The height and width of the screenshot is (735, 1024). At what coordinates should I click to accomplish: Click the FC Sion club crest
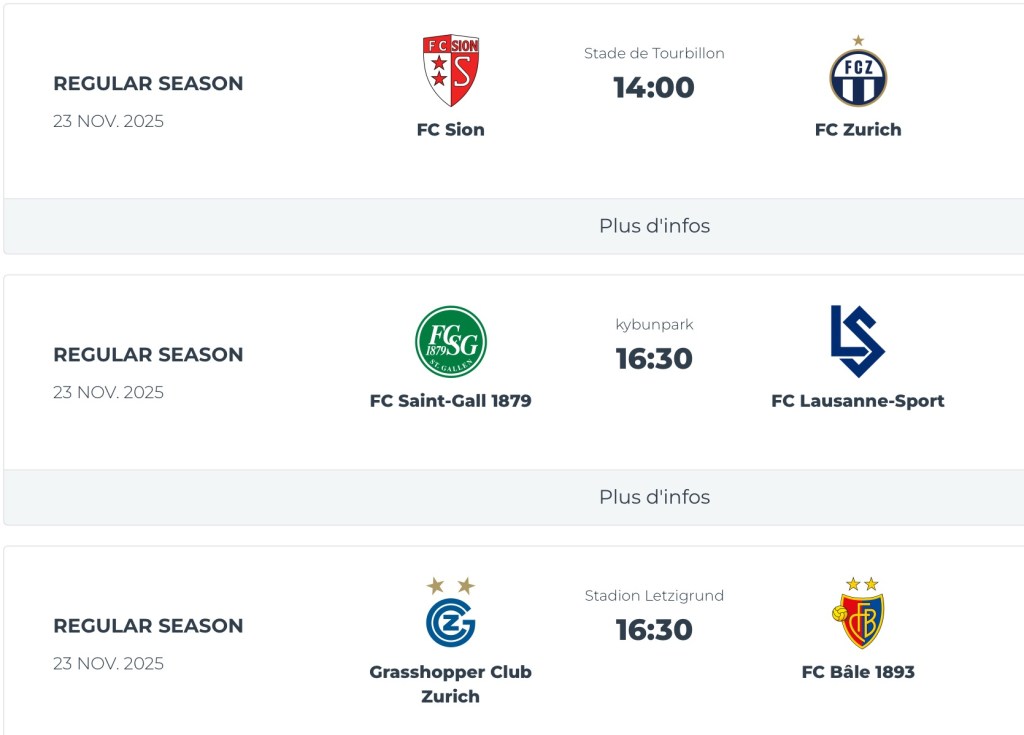[450, 71]
